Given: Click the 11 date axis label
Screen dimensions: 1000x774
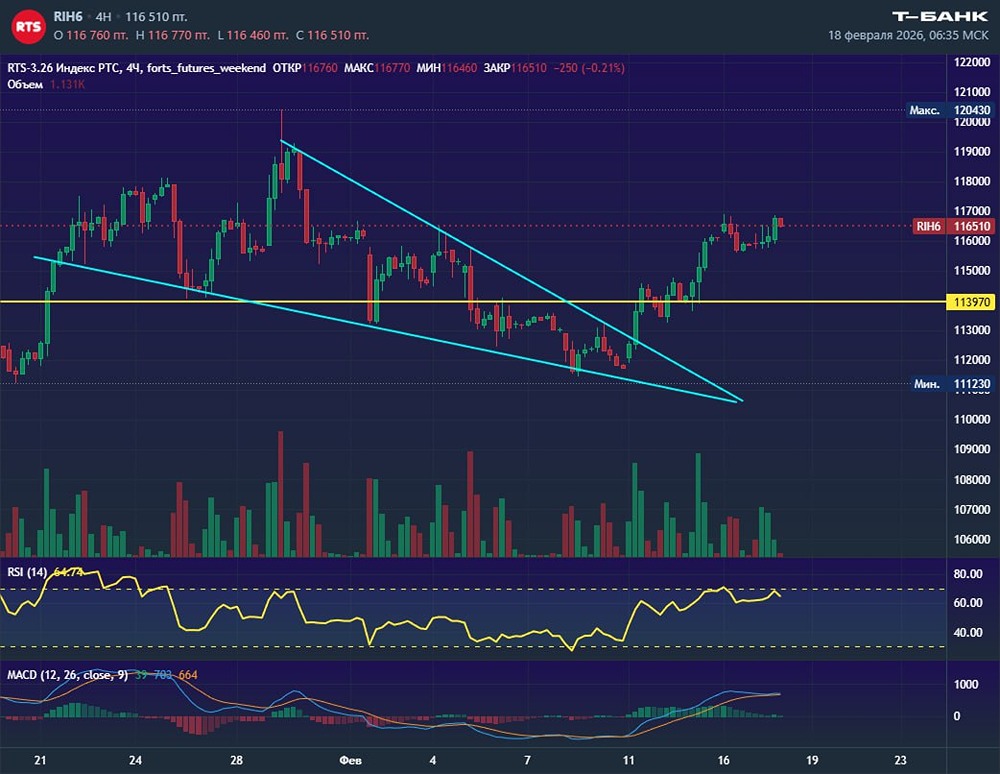Looking at the screenshot, I should tap(629, 760).
